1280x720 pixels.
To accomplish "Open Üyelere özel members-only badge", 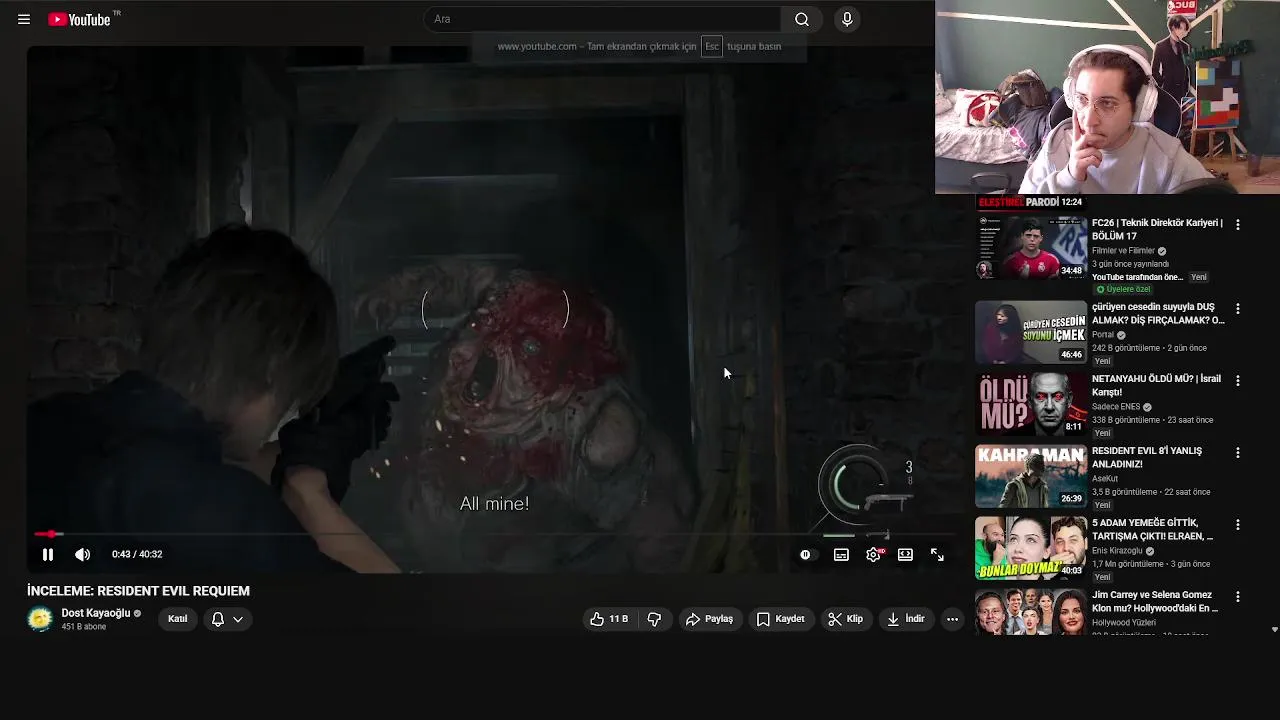I will point(1124,289).
